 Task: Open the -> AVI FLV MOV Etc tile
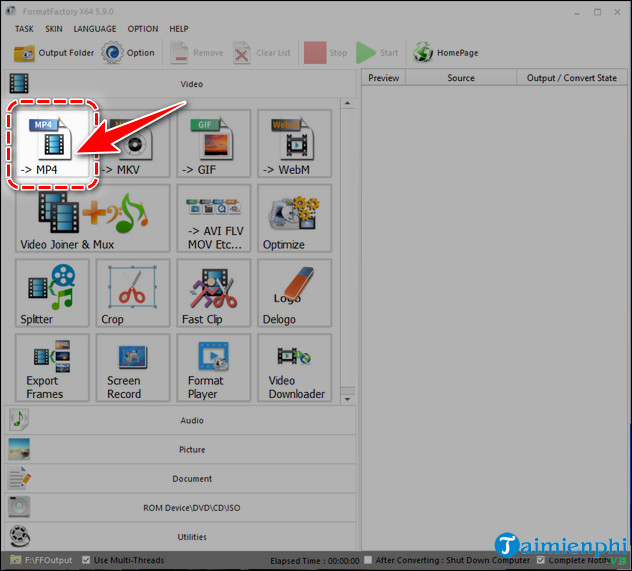(x=214, y=218)
